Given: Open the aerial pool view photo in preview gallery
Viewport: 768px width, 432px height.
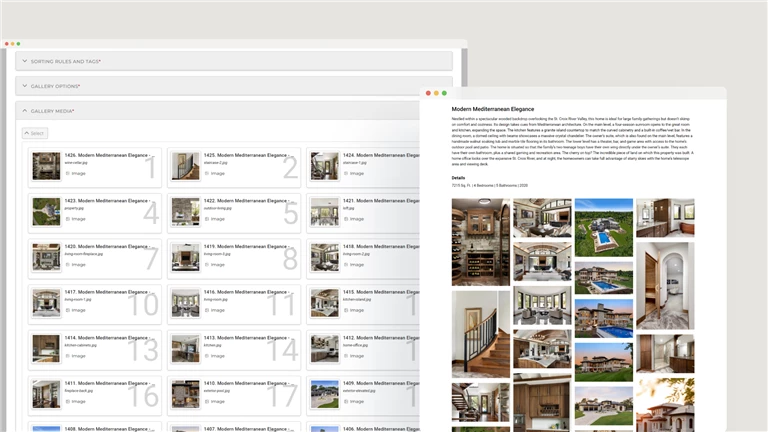Looking at the screenshot, I should (603, 227).
